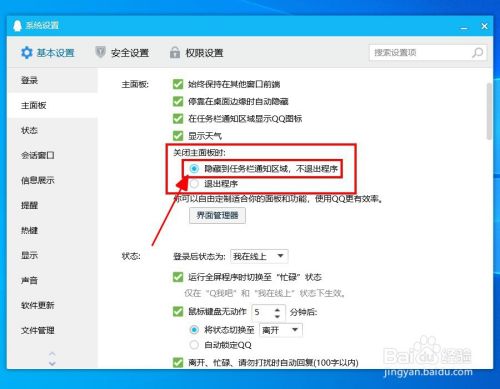Image resolution: width=500 pixels, height=389 pixels.
Task: Select 主面板 in the sidebar
Action: coord(52,105)
